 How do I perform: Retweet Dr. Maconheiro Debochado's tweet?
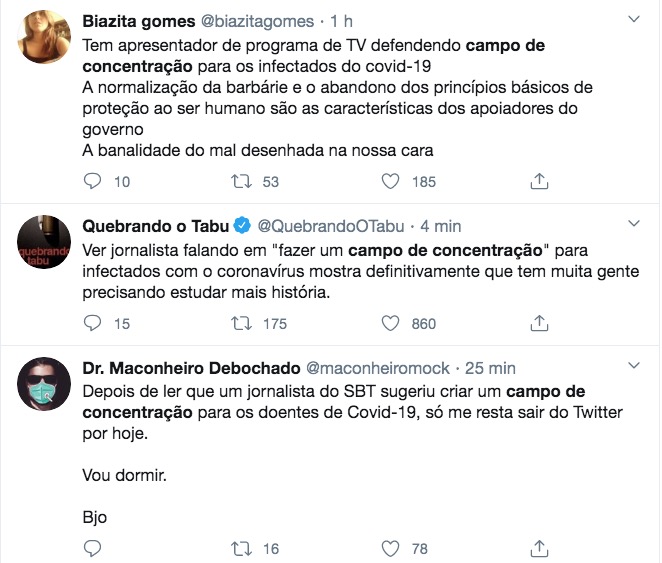tap(240, 548)
